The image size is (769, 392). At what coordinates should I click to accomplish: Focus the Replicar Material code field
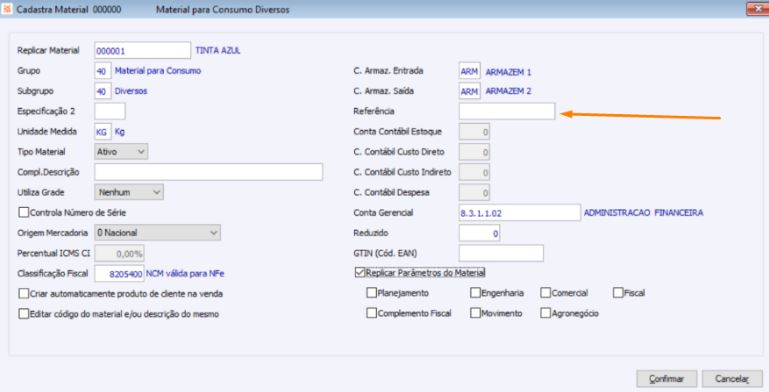[x=142, y=51]
